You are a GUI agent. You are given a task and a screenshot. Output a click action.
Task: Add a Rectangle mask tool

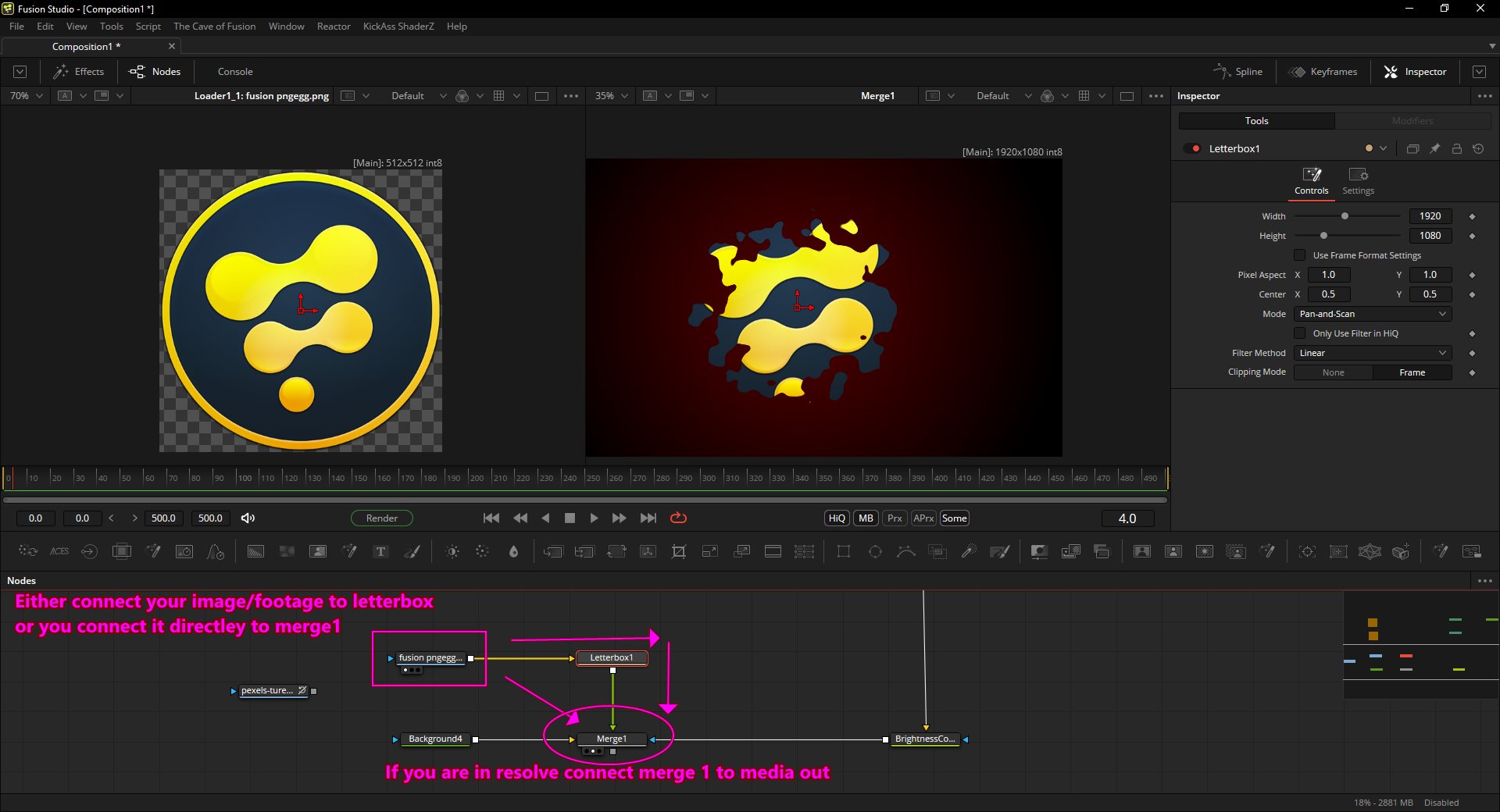pos(844,551)
